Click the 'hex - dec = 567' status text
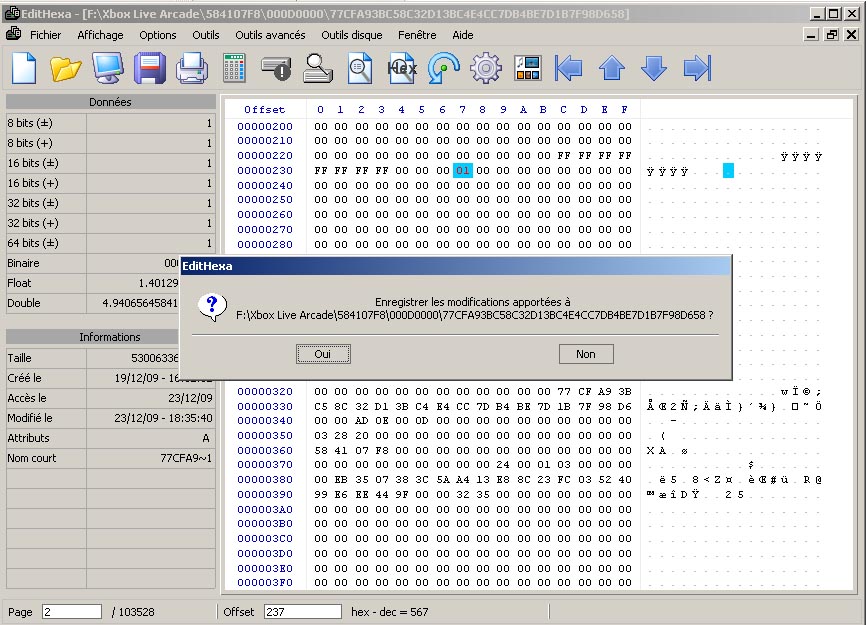The image size is (868, 625). (390, 612)
